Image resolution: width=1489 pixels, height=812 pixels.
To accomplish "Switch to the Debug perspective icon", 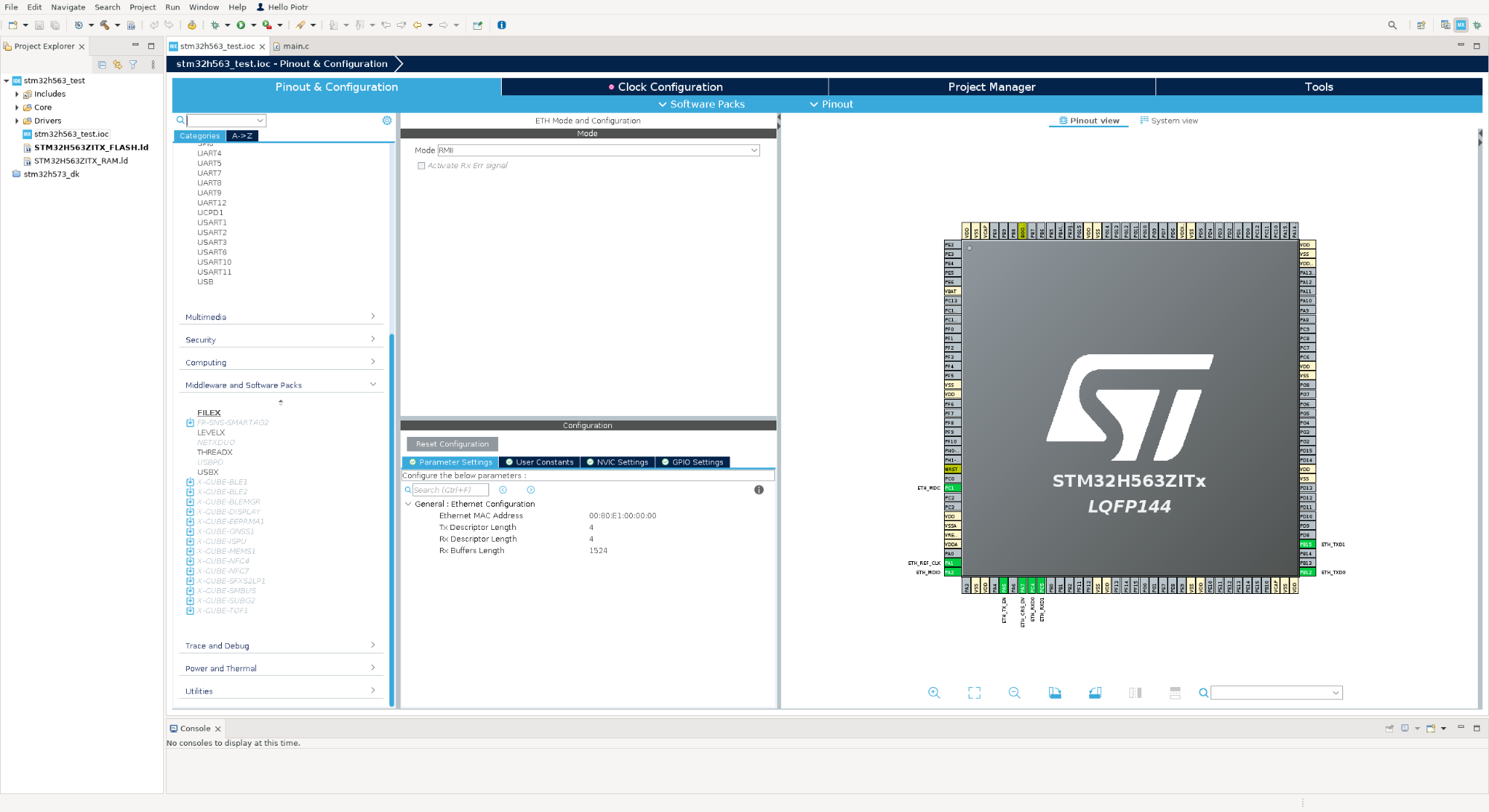I will click(1477, 25).
